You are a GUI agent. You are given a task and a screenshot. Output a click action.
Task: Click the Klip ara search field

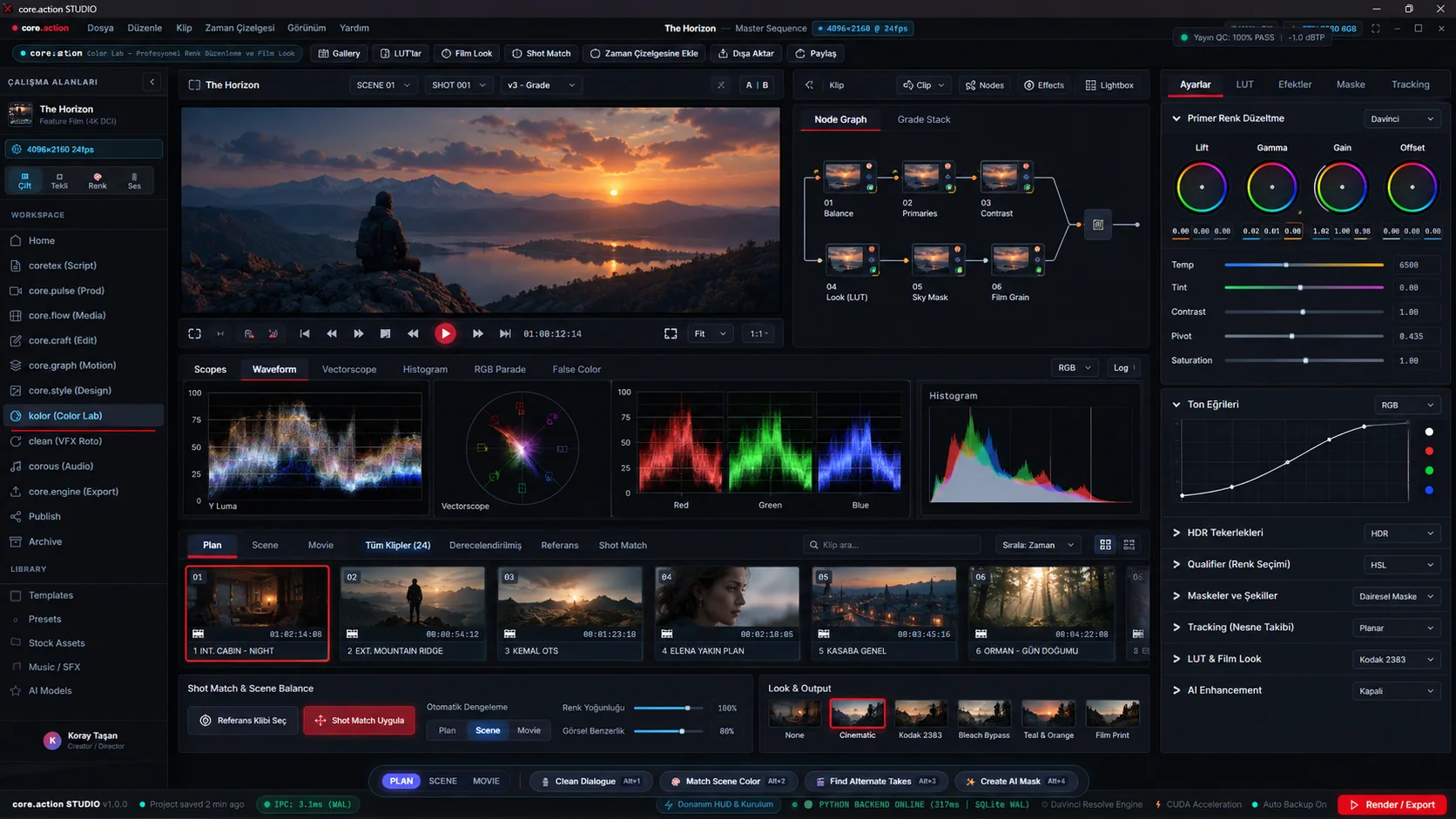tap(892, 545)
